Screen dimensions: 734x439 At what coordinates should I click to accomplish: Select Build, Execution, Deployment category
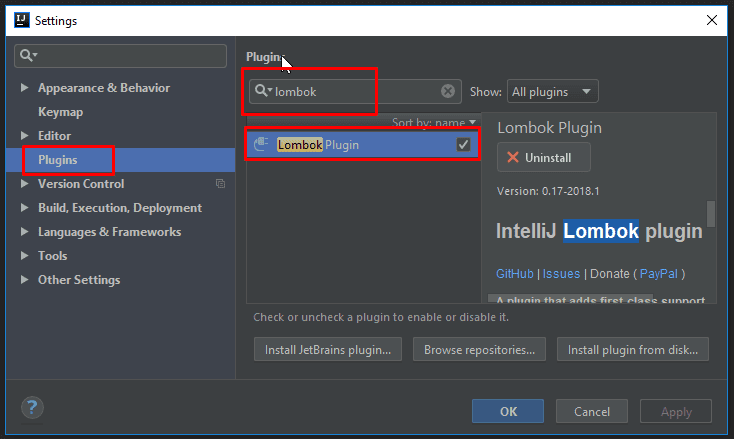tap(120, 208)
